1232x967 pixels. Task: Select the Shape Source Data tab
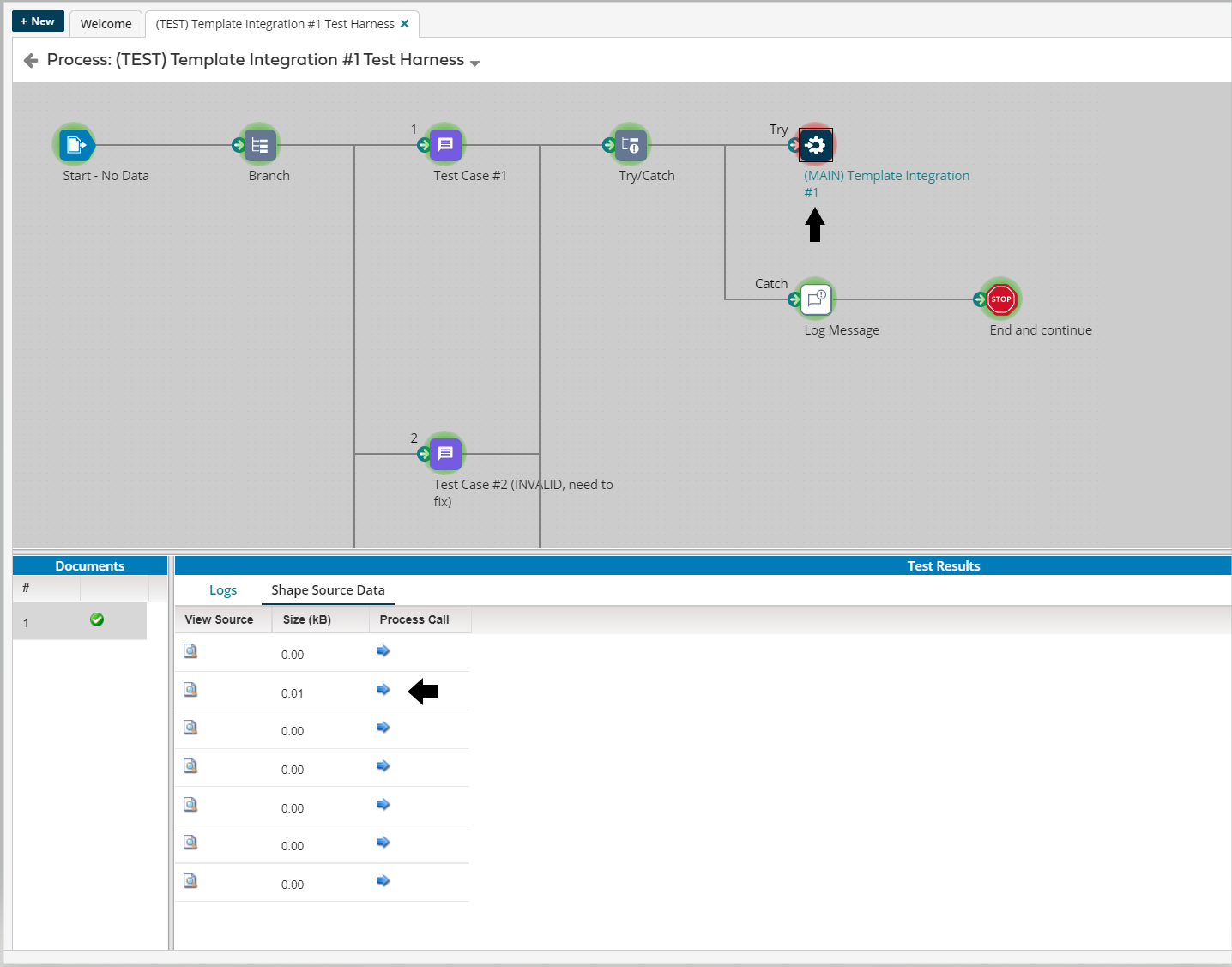point(328,590)
